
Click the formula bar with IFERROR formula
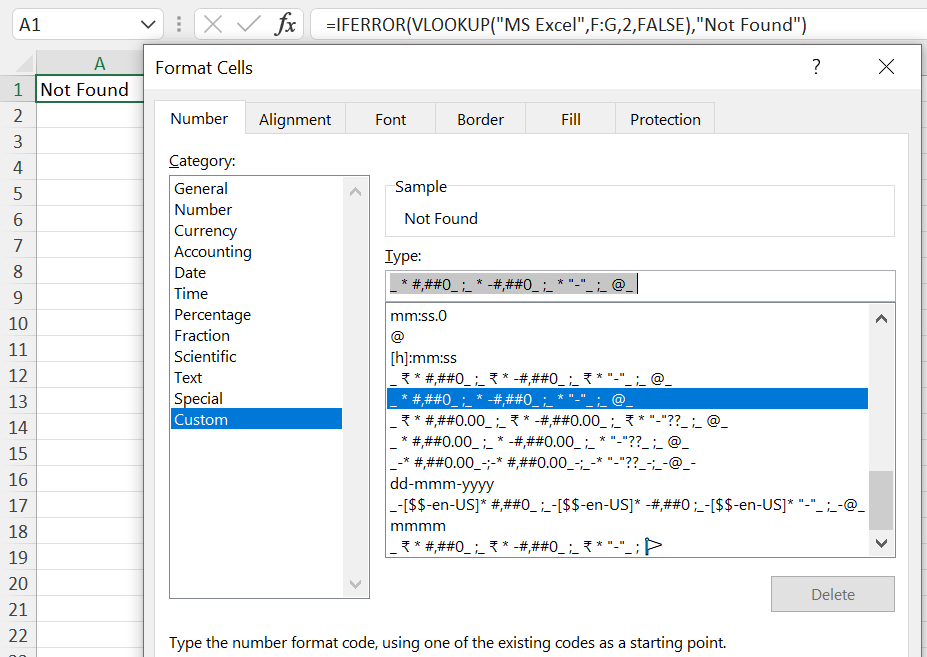pyautogui.click(x=618, y=24)
